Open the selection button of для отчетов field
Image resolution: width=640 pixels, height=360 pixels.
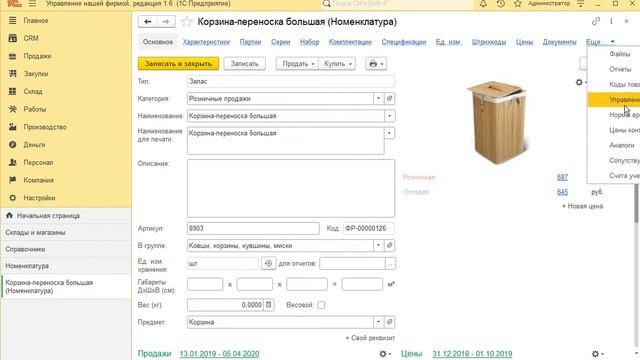tap(390, 264)
